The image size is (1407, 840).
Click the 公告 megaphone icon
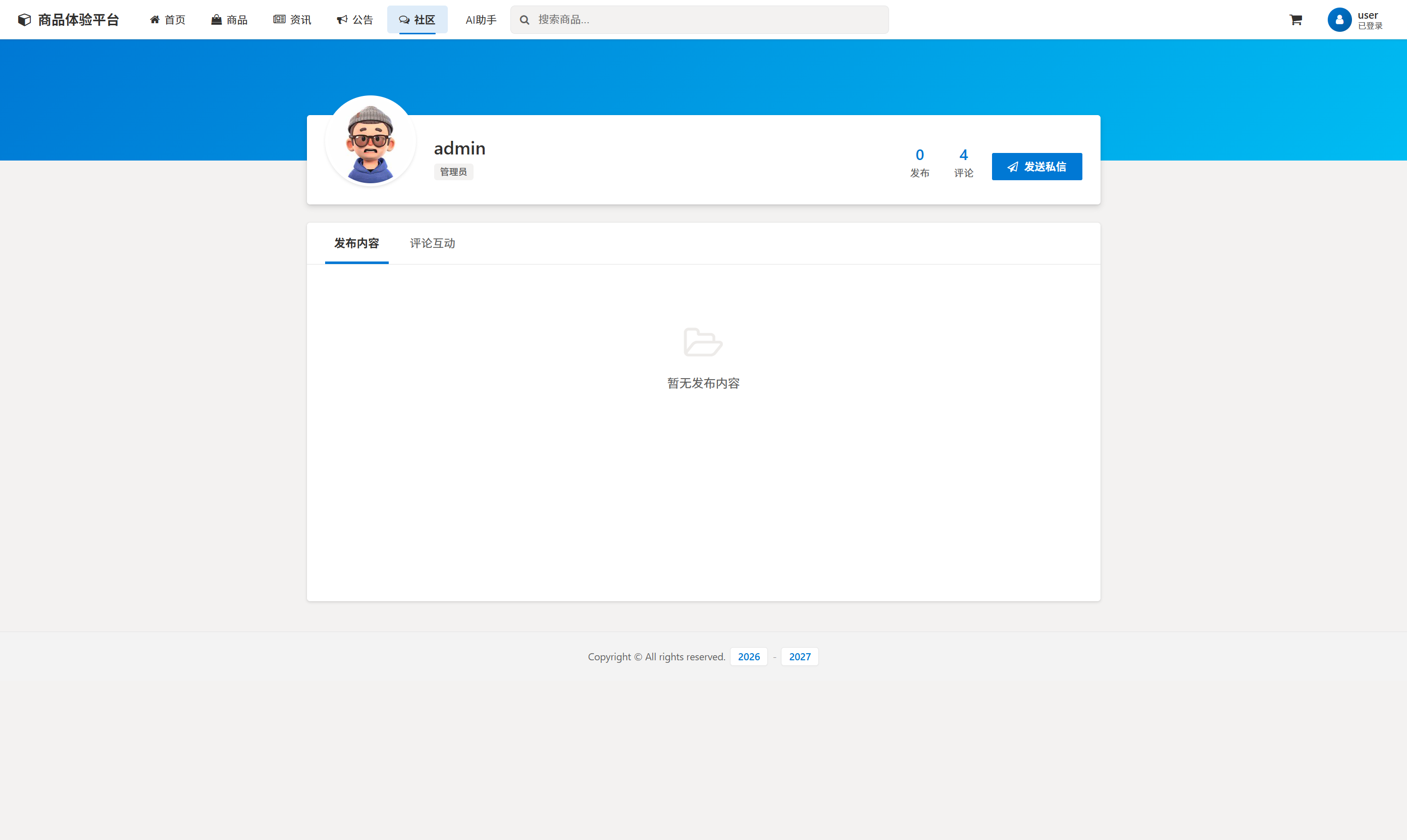point(341,19)
